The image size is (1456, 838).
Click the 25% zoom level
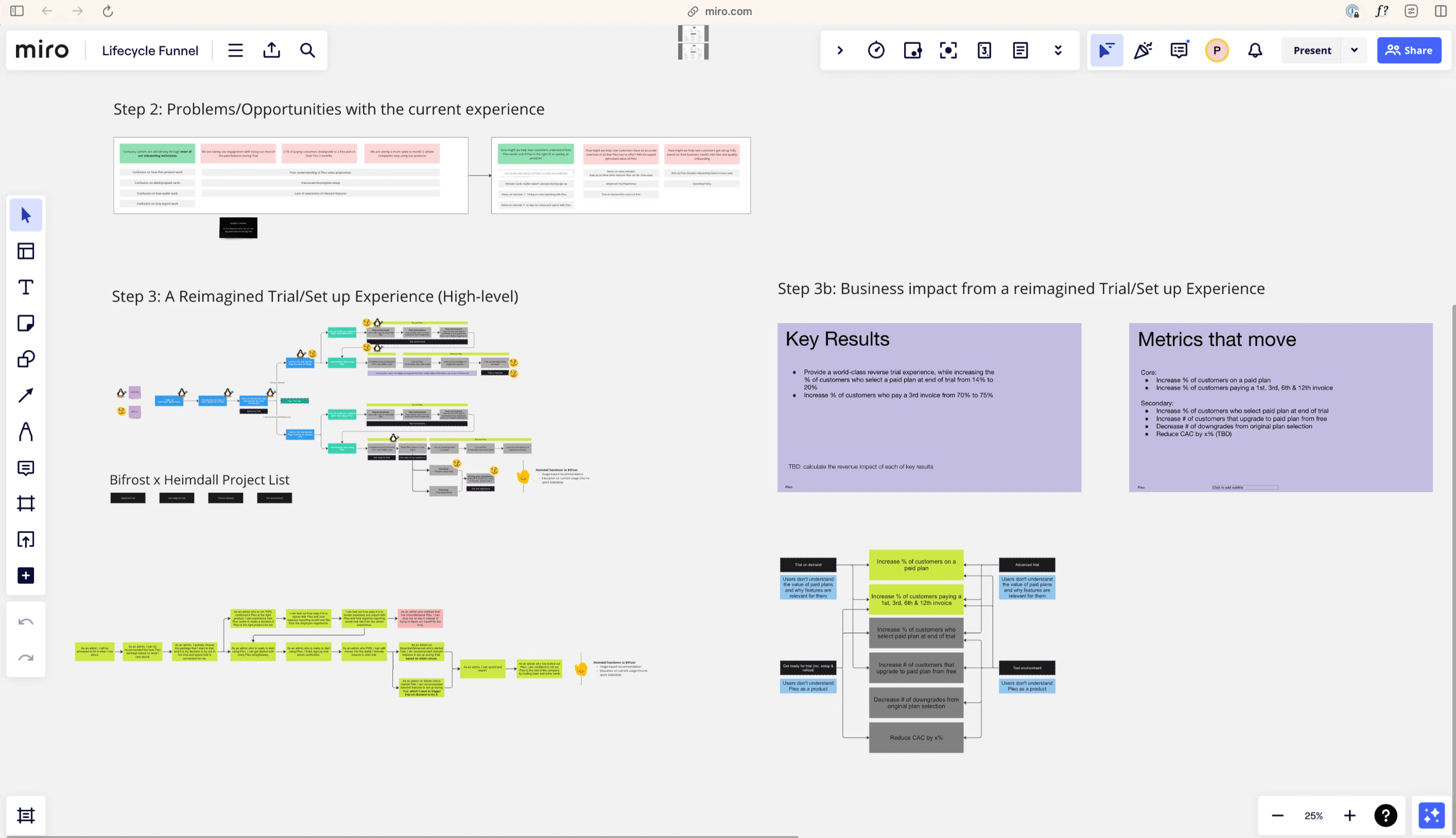click(x=1313, y=815)
